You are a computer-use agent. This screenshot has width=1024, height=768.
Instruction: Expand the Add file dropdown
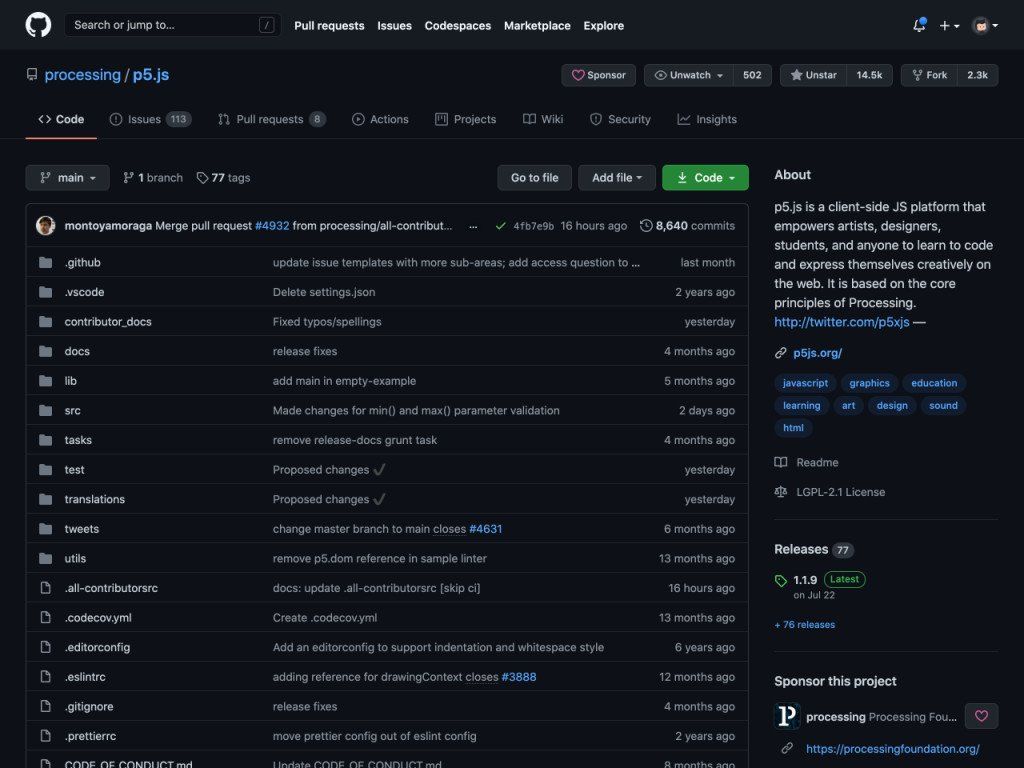(616, 177)
